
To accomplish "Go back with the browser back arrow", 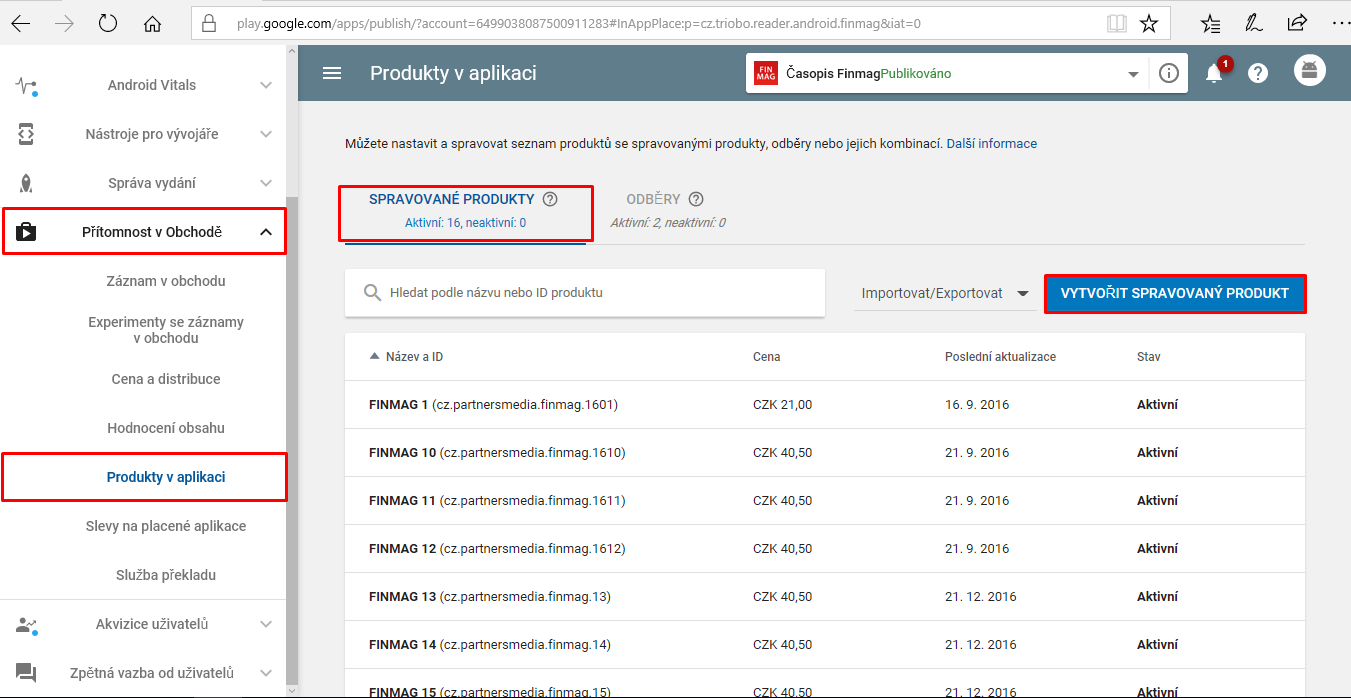I will click(x=20, y=23).
